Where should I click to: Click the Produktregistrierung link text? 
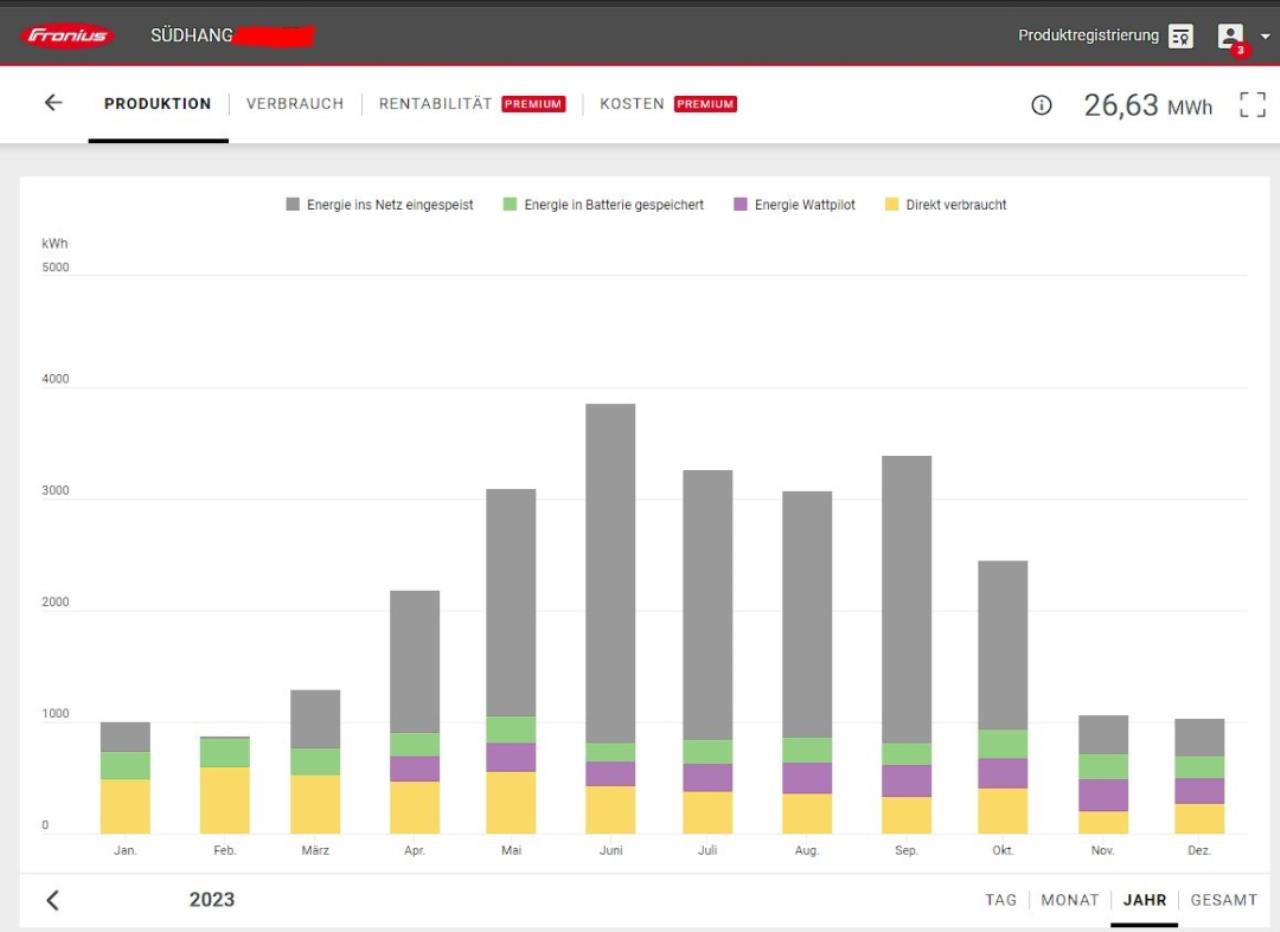click(x=1088, y=36)
